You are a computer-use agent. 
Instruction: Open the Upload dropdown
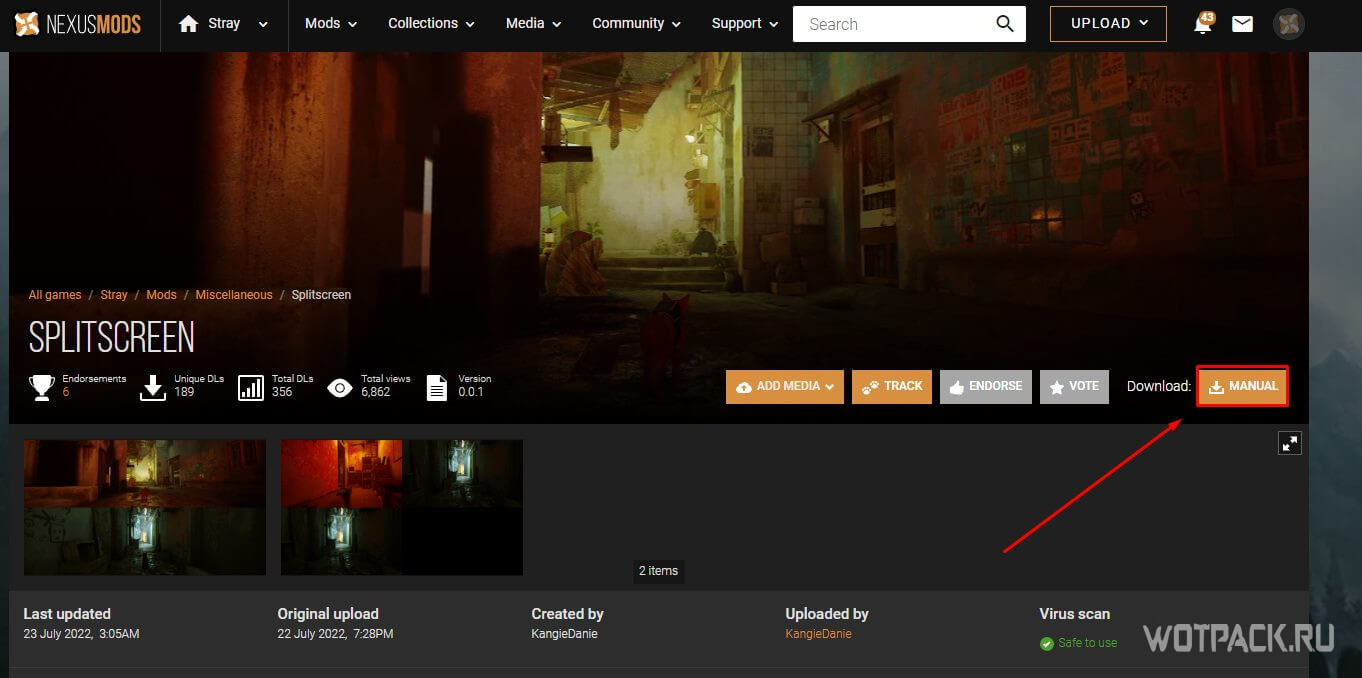[1108, 24]
